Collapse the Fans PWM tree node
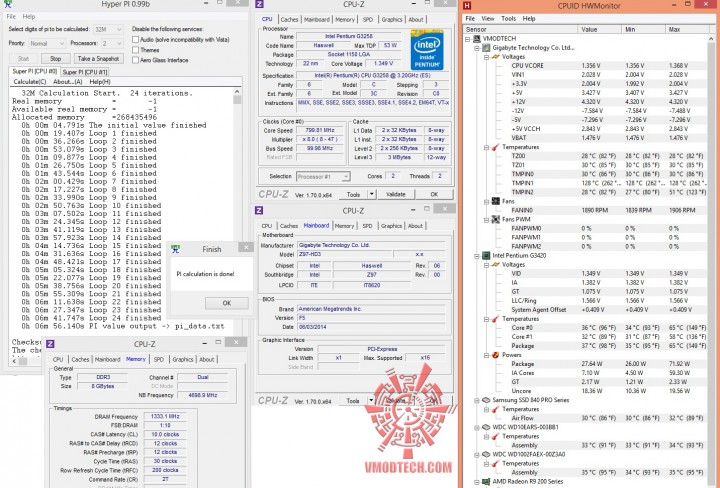 click(486, 219)
